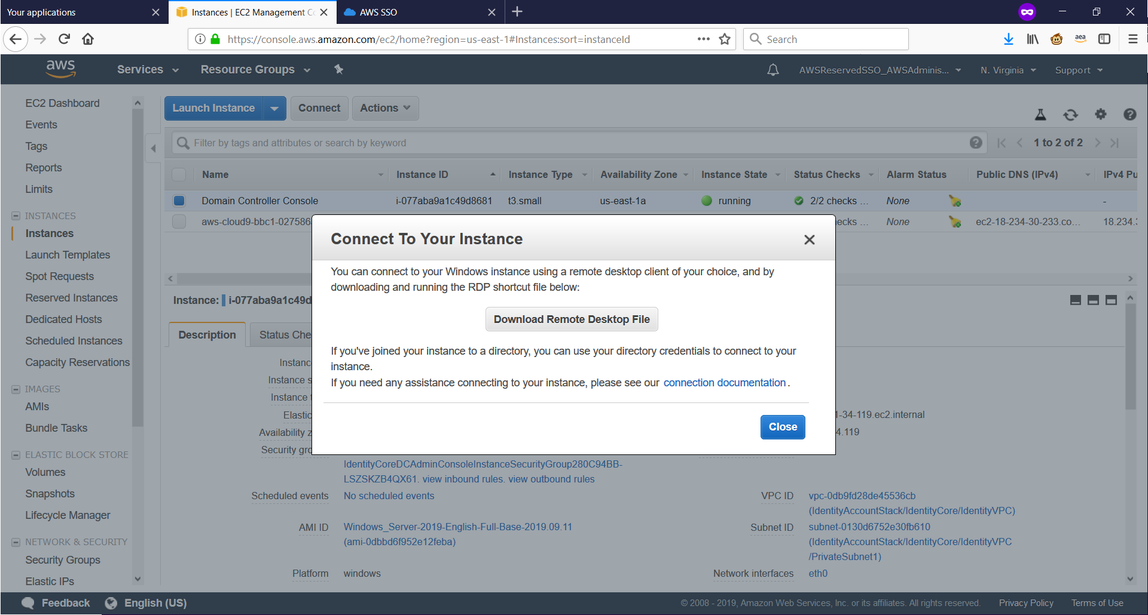Close the Connect To Your Instance dialog with X
1148x615 pixels.
809,239
